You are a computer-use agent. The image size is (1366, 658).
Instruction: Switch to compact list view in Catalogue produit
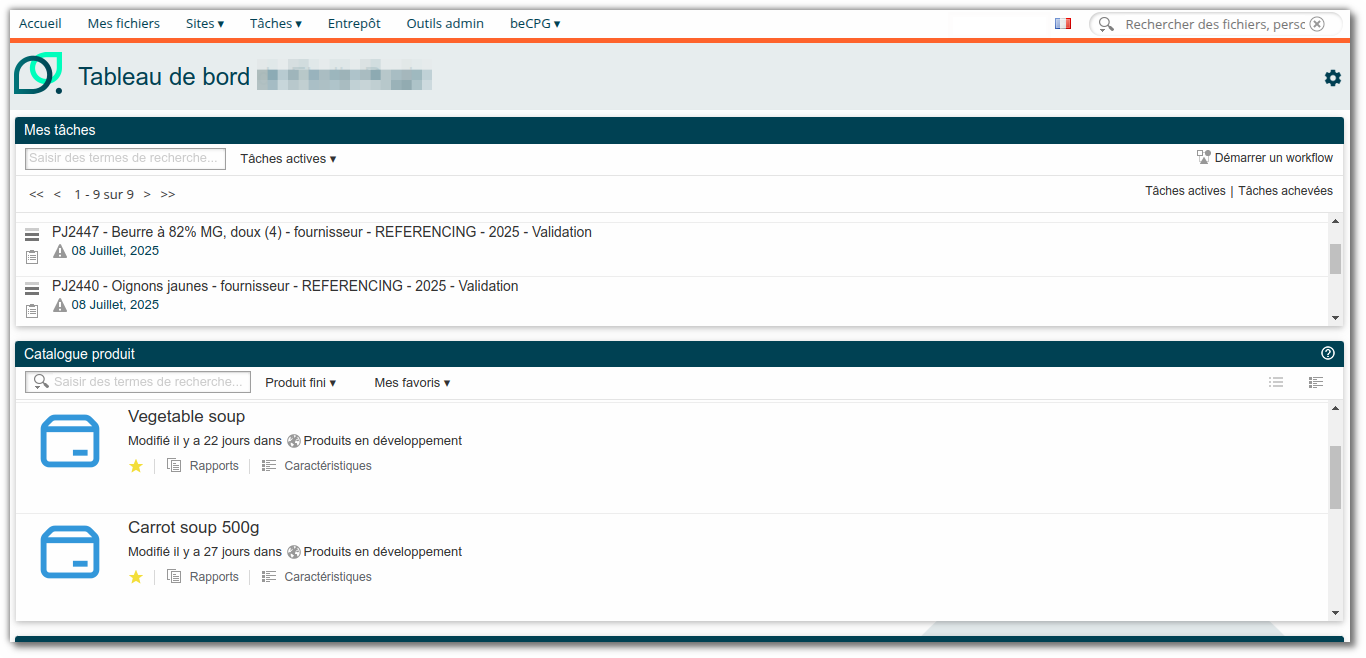pos(1276,381)
